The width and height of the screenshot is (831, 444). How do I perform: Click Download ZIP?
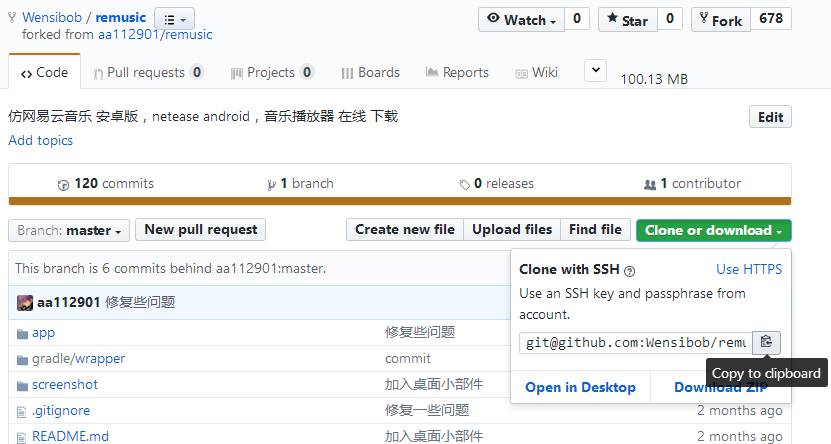(720, 387)
